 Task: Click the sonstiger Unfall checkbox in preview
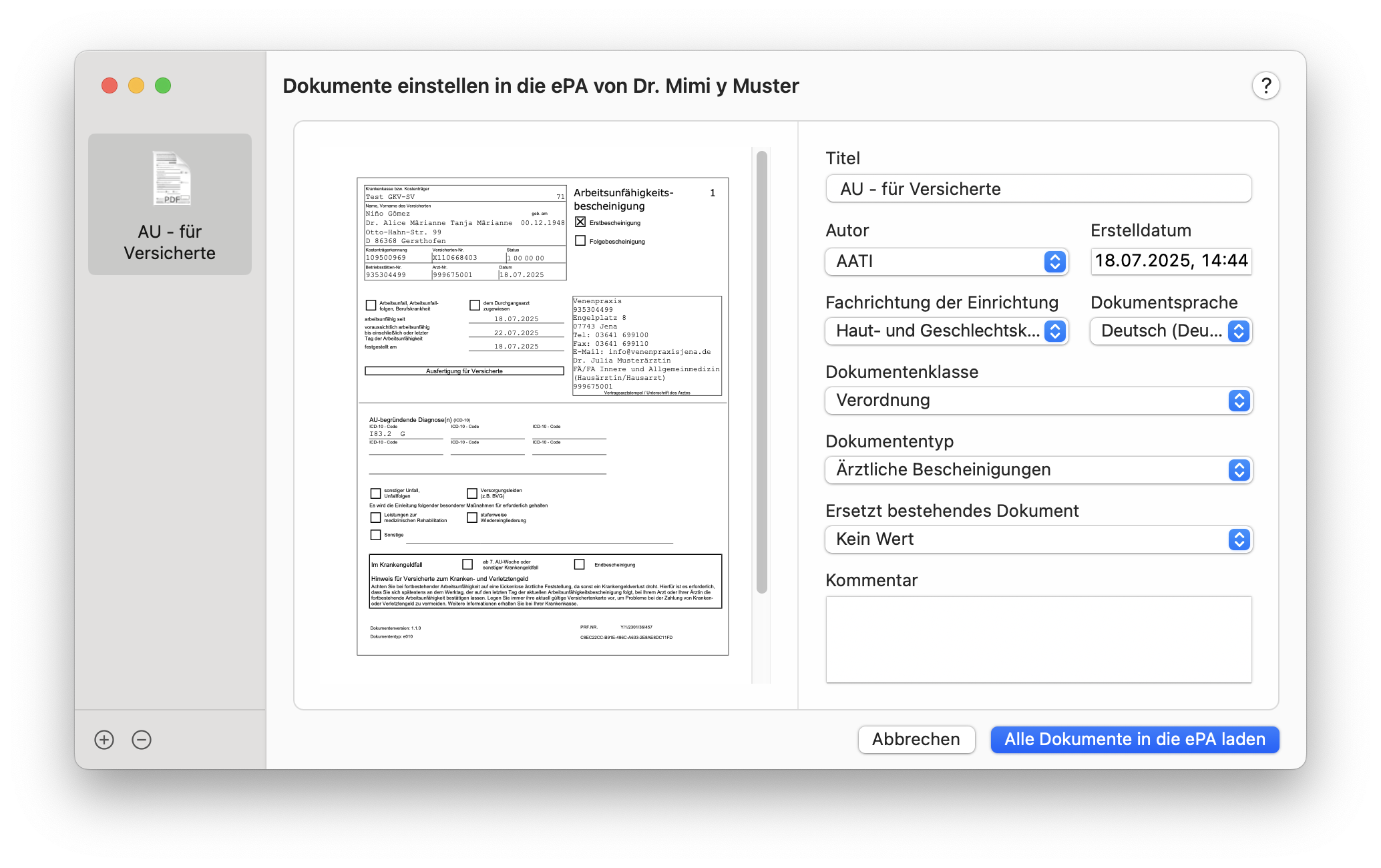[375, 493]
